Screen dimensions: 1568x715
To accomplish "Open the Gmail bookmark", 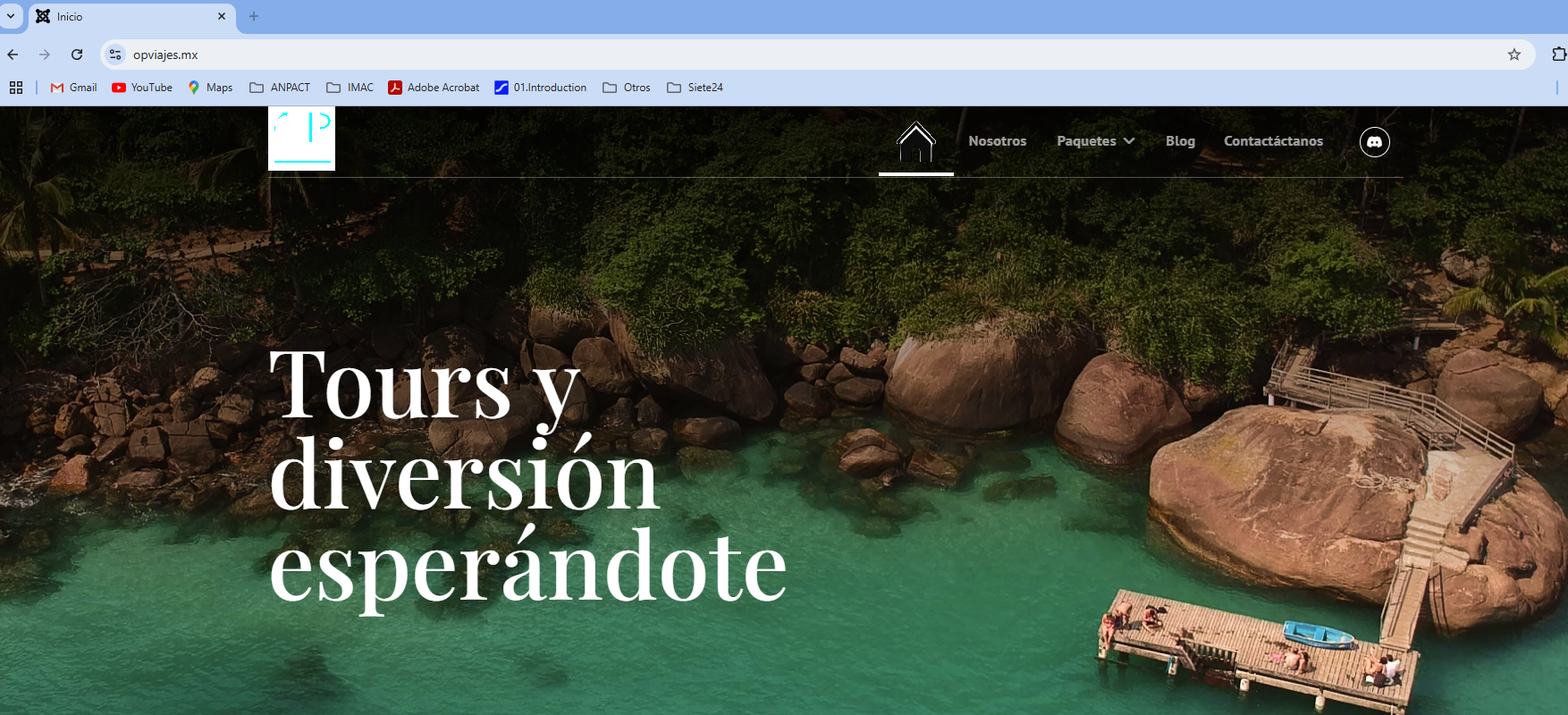I will 73,88.
